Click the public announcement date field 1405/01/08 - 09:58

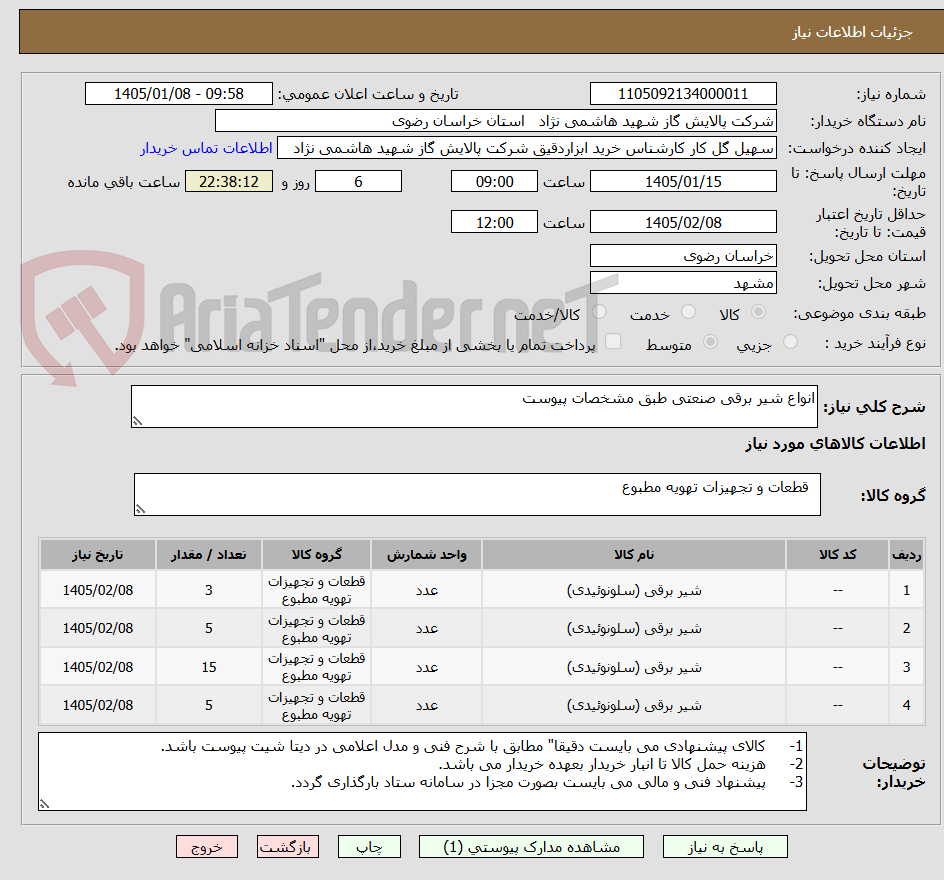[x=179, y=94]
